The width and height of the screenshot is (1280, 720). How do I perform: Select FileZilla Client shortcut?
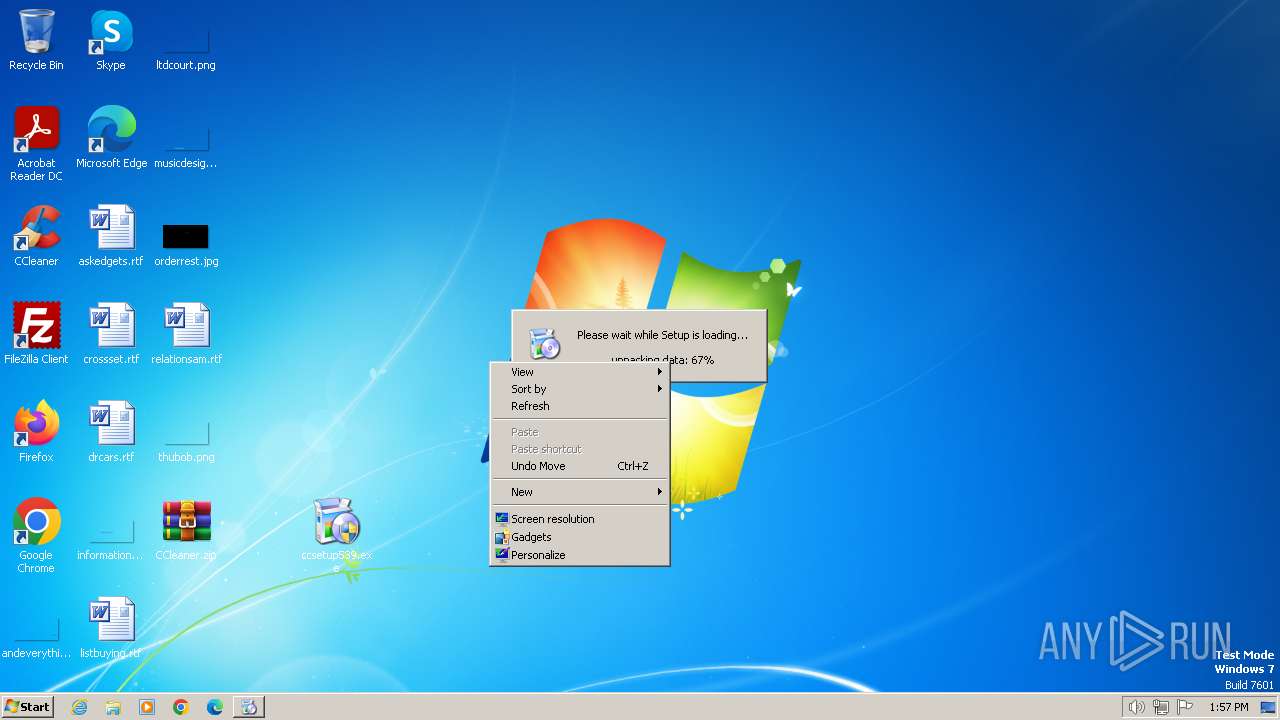click(x=36, y=334)
